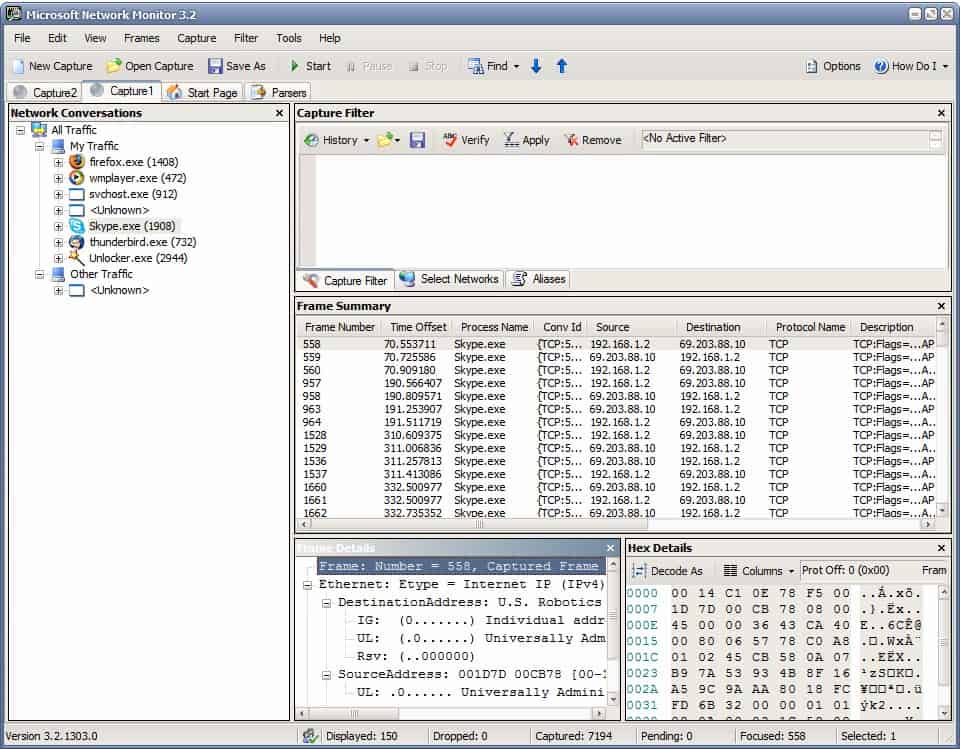The height and width of the screenshot is (749, 960).
Task: Click the Columns icon in Hex Details
Action: point(730,571)
